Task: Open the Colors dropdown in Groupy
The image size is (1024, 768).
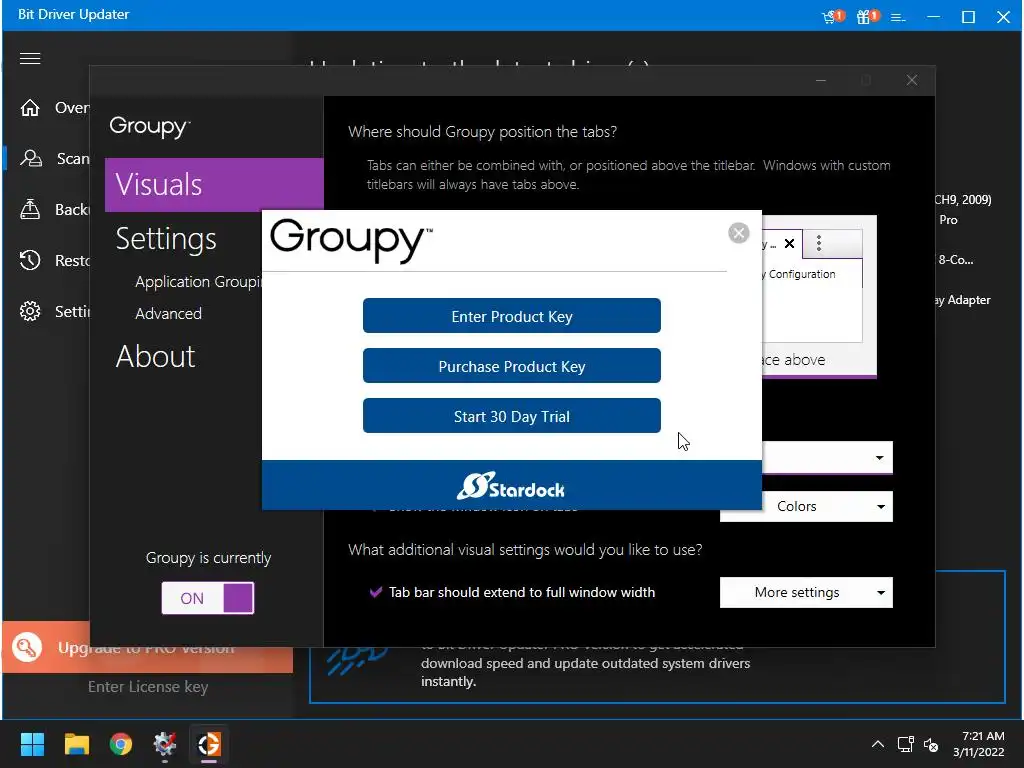Action: pos(806,506)
